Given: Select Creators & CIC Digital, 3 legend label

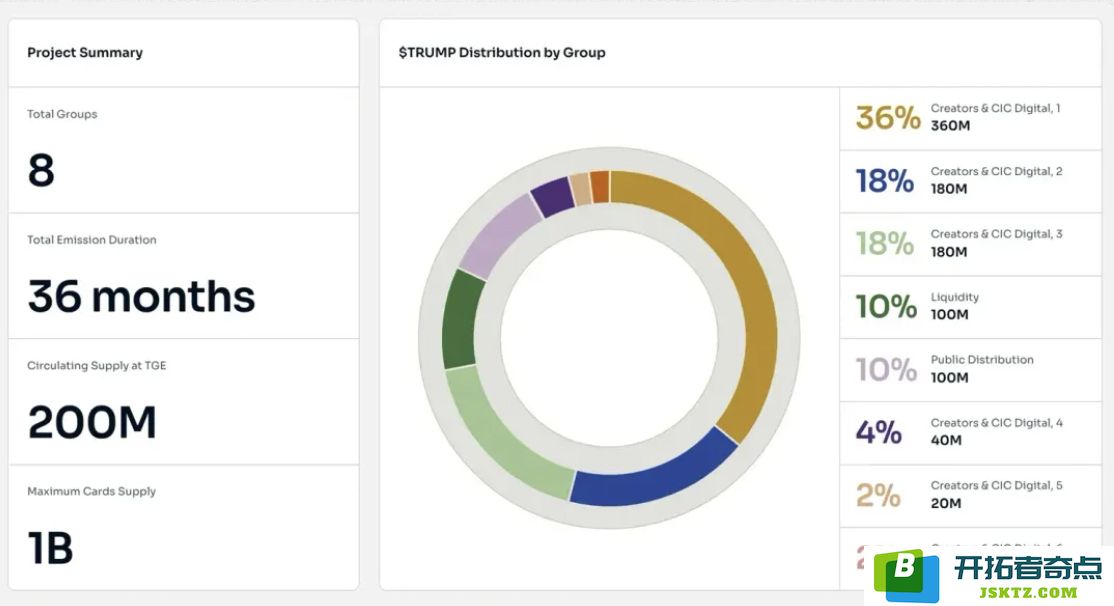Looking at the screenshot, I should [997, 234].
